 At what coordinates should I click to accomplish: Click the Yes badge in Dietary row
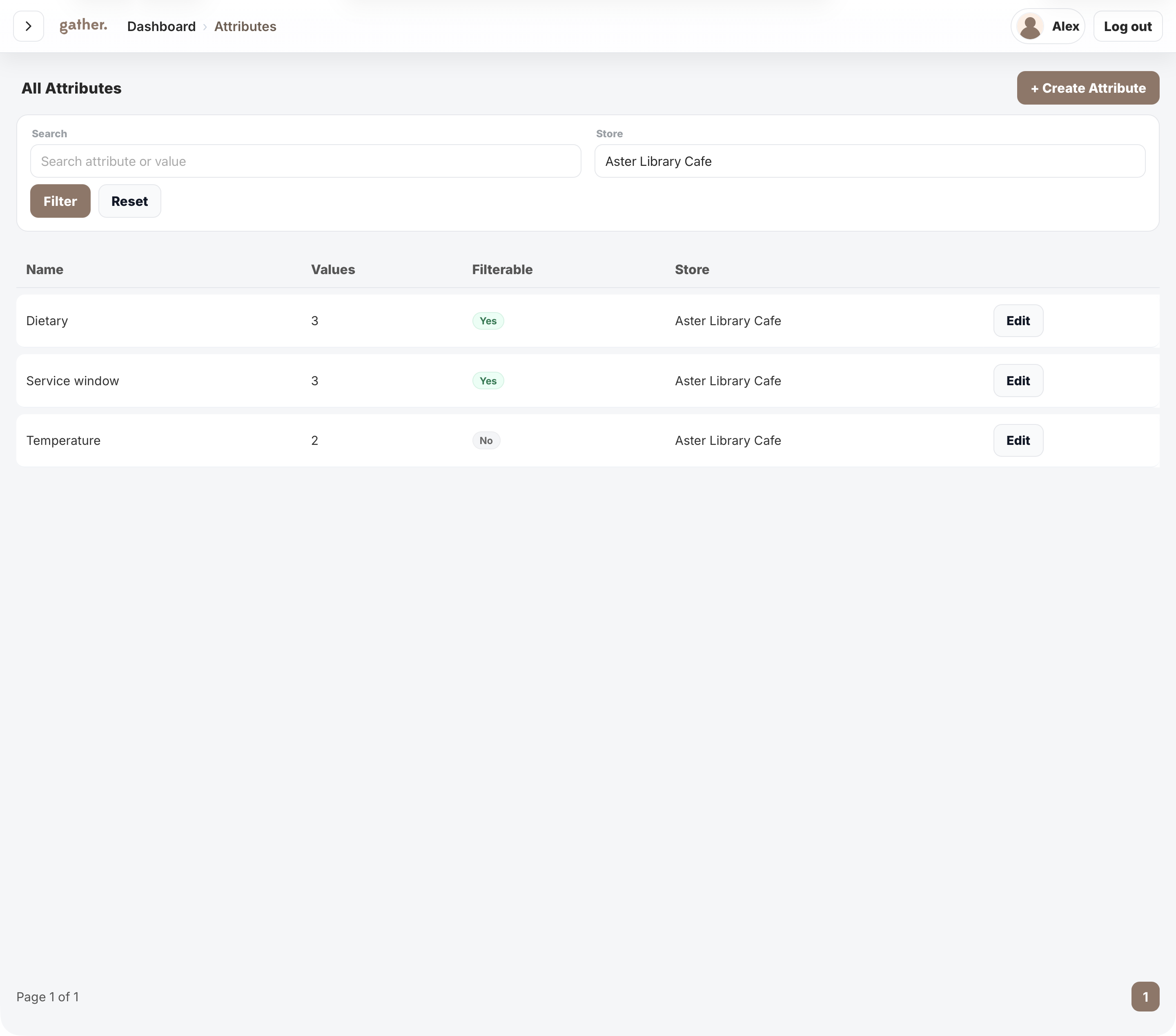pyautogui.click(x=488, y=321)
